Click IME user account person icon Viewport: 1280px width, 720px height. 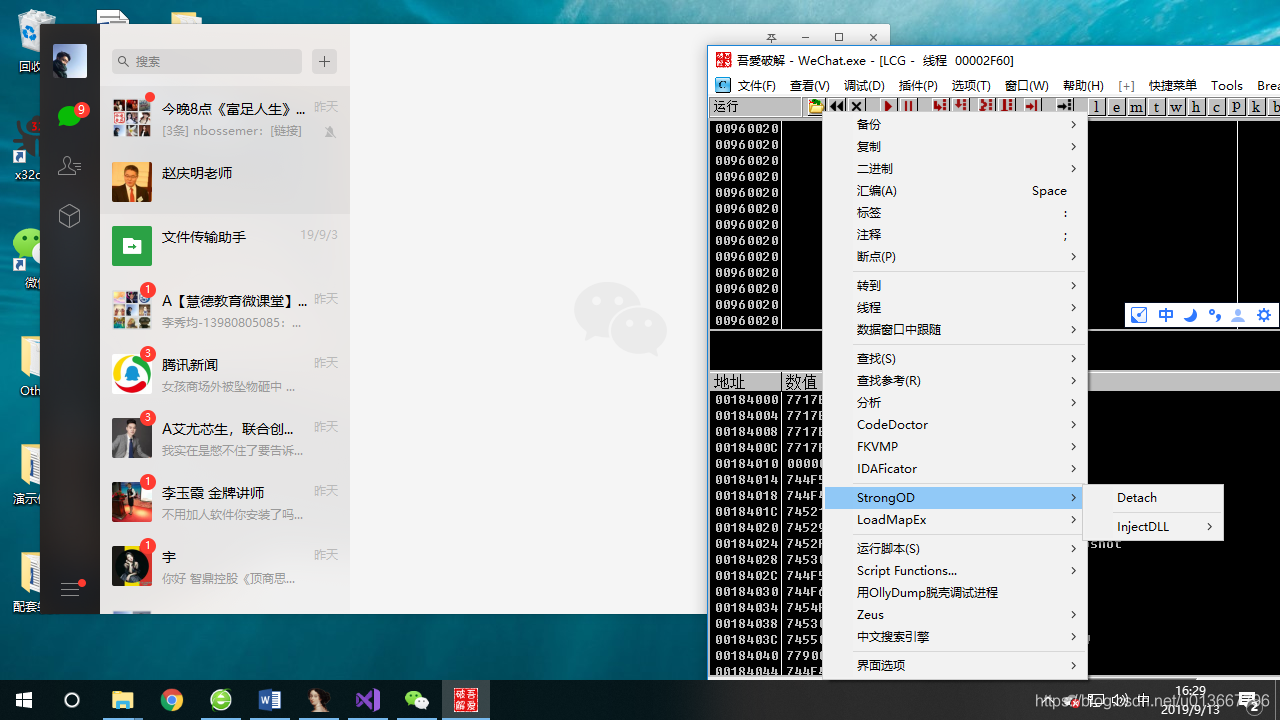pos(1238,315)
